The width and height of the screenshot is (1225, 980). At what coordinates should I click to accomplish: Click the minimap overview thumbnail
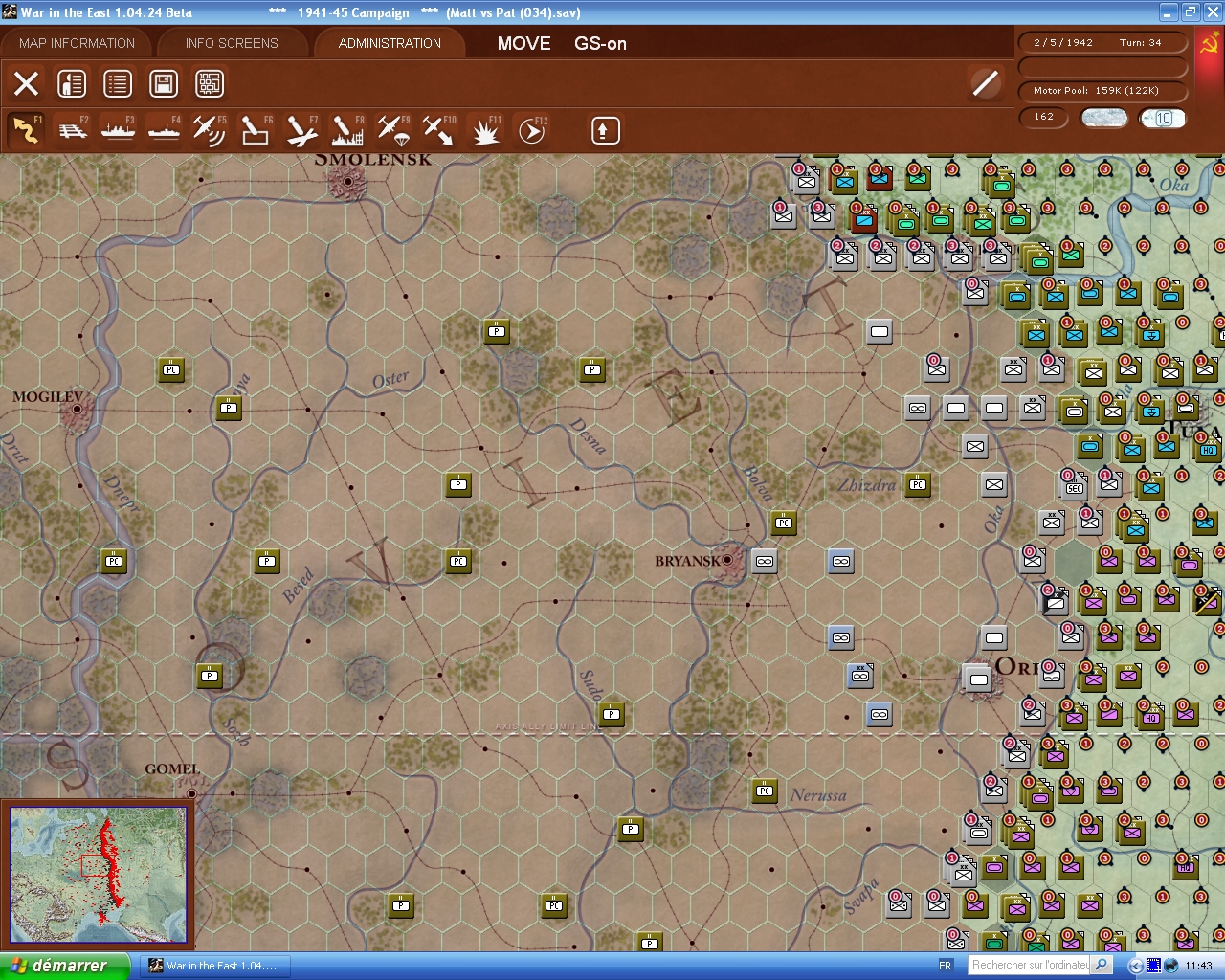pos(98,875)
